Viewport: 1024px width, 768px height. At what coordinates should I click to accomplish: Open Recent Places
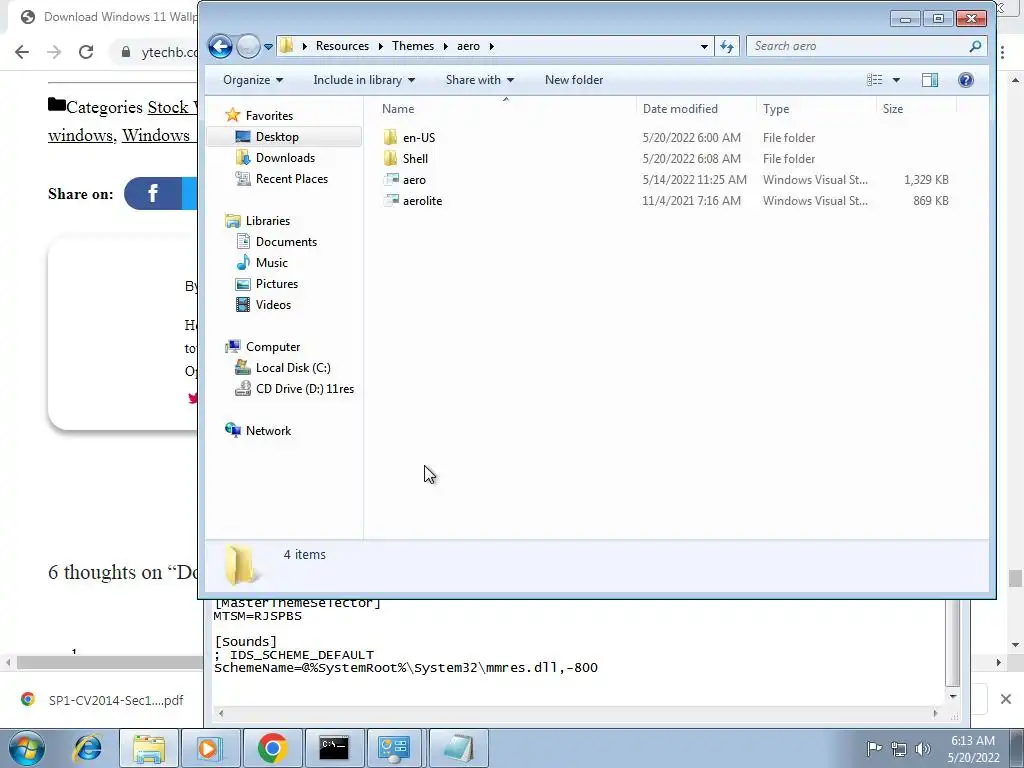[291, 178]
